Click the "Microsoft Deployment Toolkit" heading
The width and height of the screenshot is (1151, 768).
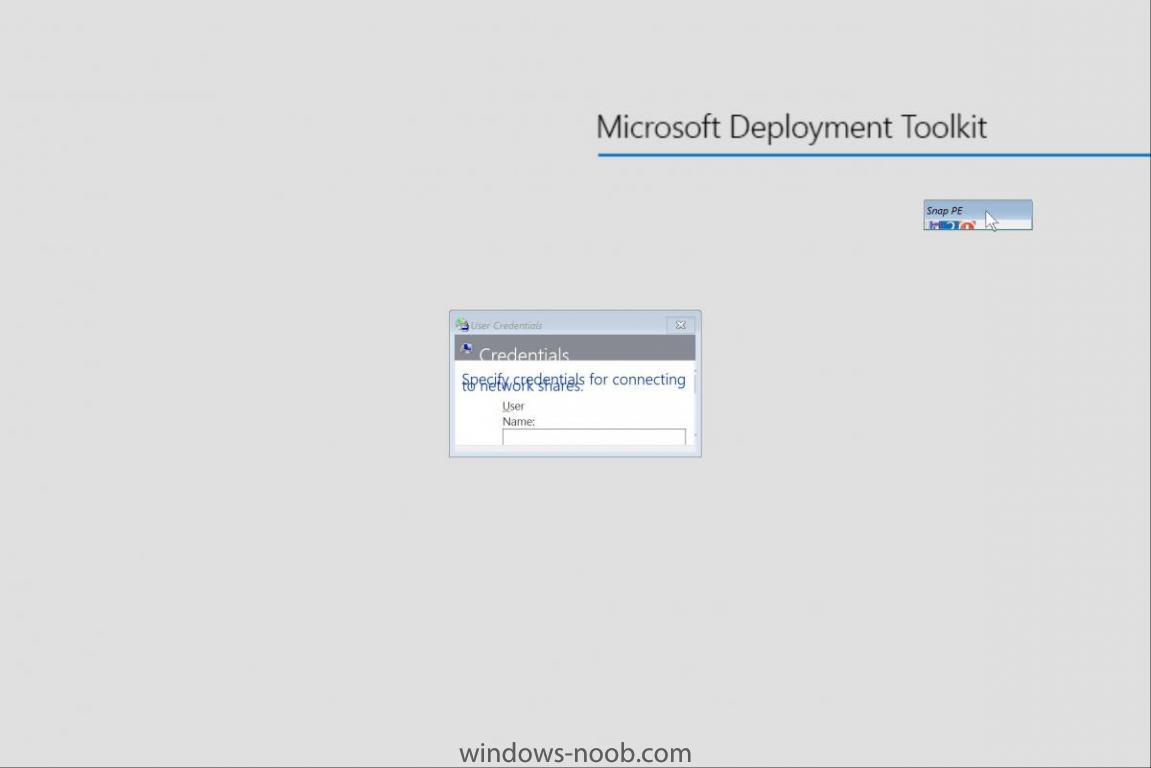point(791,127)
